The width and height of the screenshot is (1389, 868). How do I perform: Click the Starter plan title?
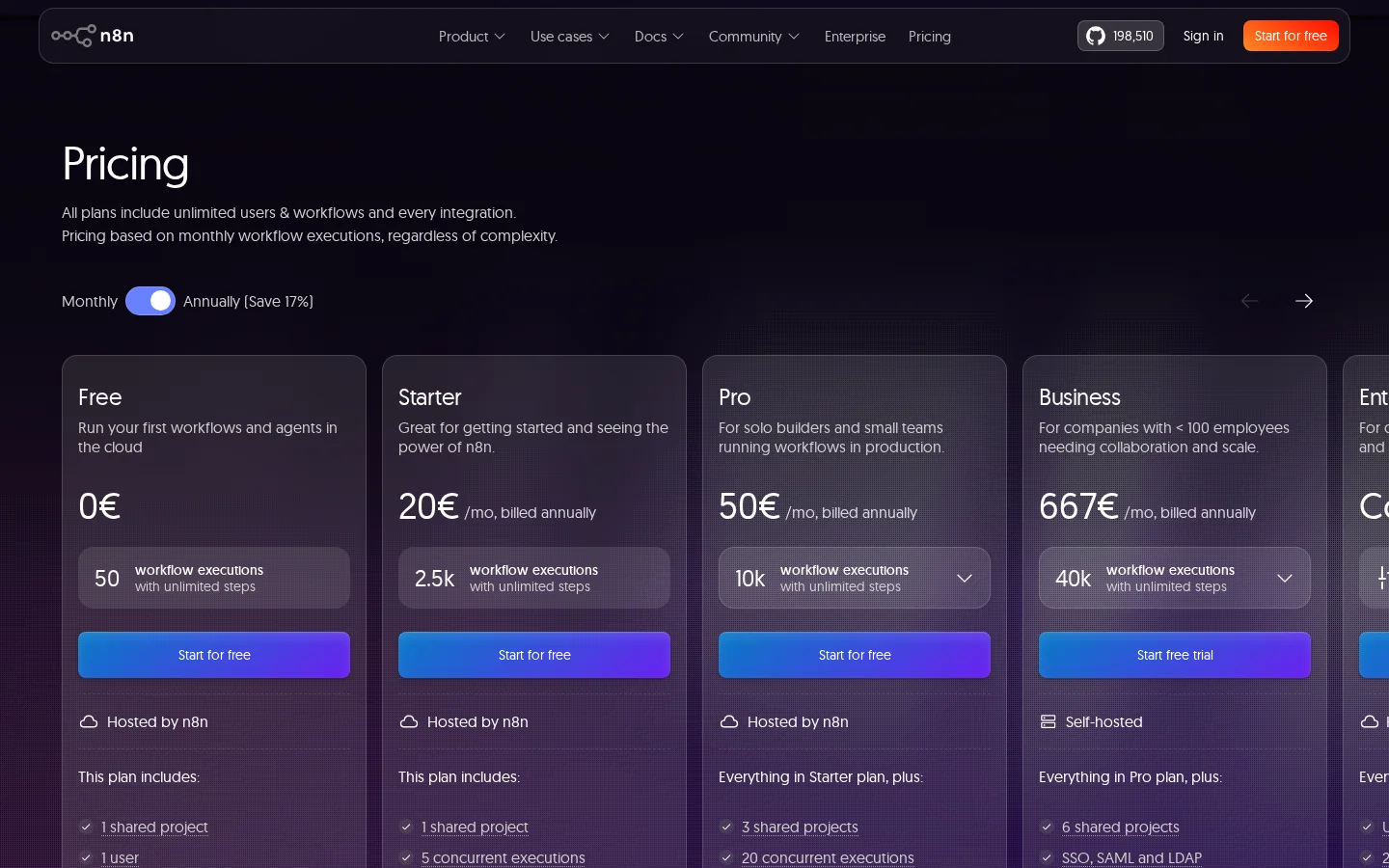[430, 397]
